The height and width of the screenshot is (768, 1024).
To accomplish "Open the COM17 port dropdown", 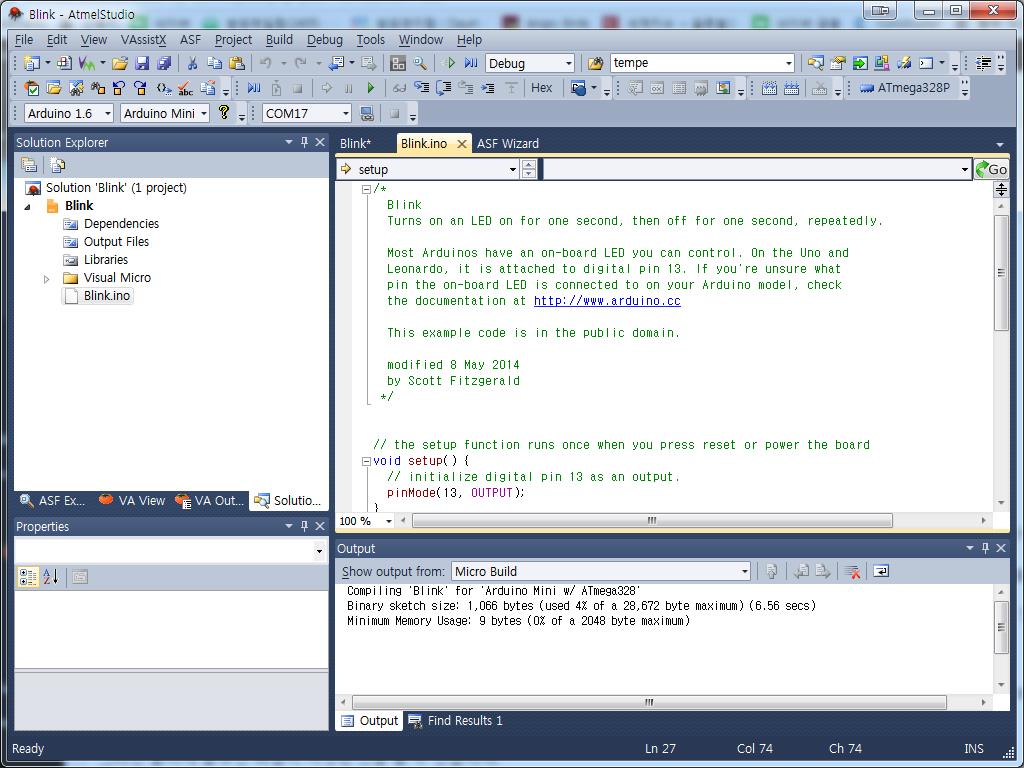I will tap(345, 113).
